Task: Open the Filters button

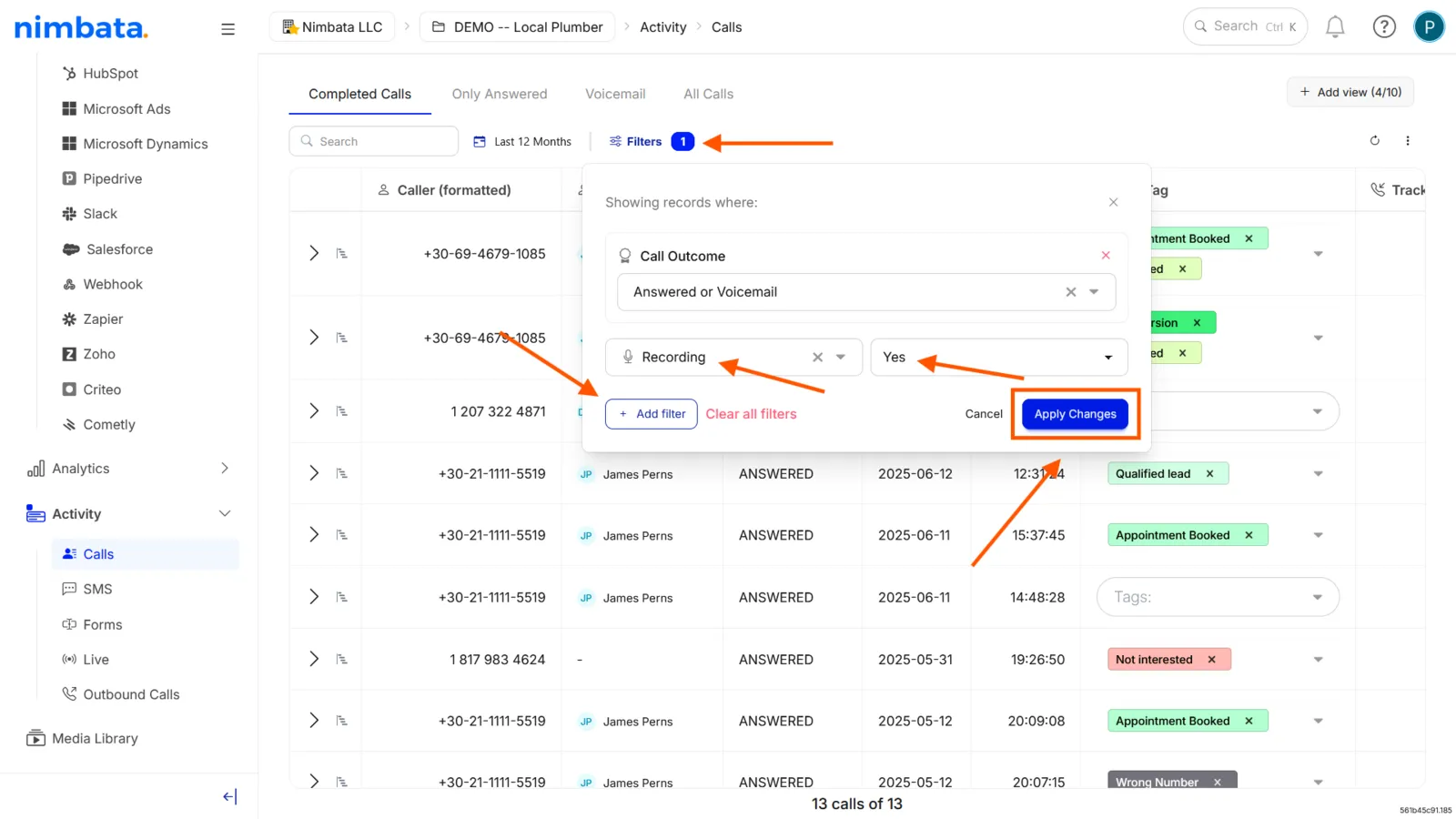Action: pos(651,141)
